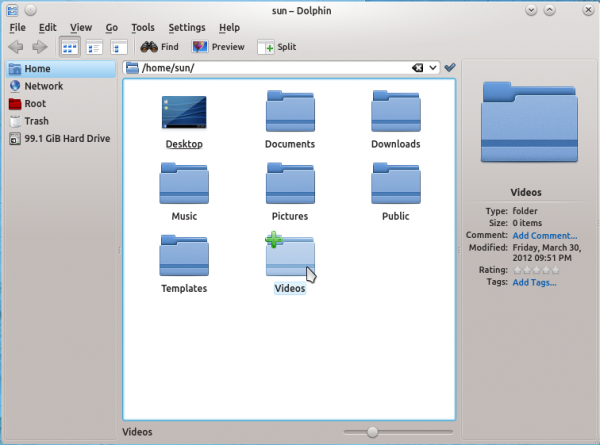Set rating with the first star
This screenshot has height=445, width=600.
tap(517, 271)
